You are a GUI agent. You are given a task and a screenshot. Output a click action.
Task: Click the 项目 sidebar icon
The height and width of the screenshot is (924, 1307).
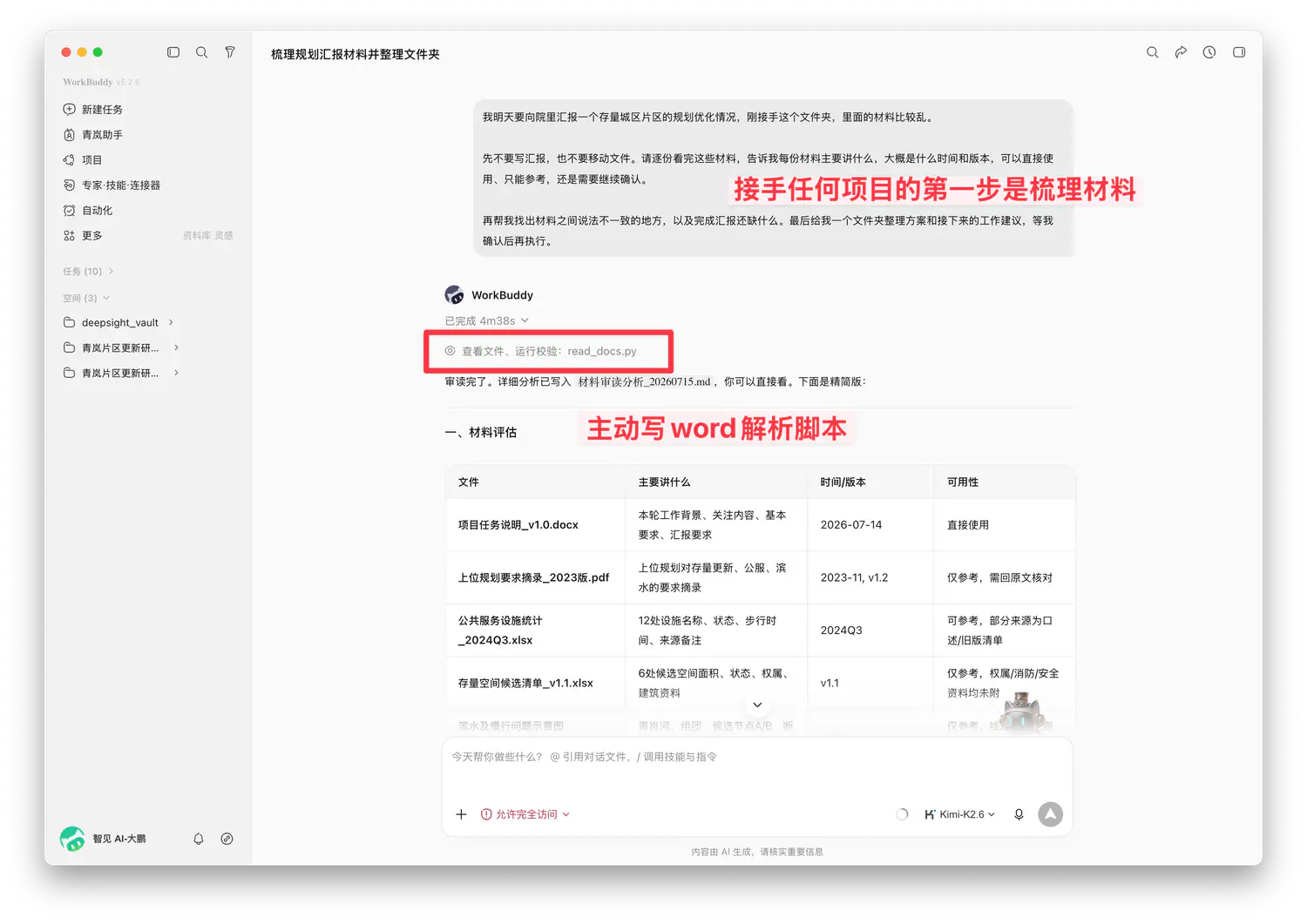(70, 160)
